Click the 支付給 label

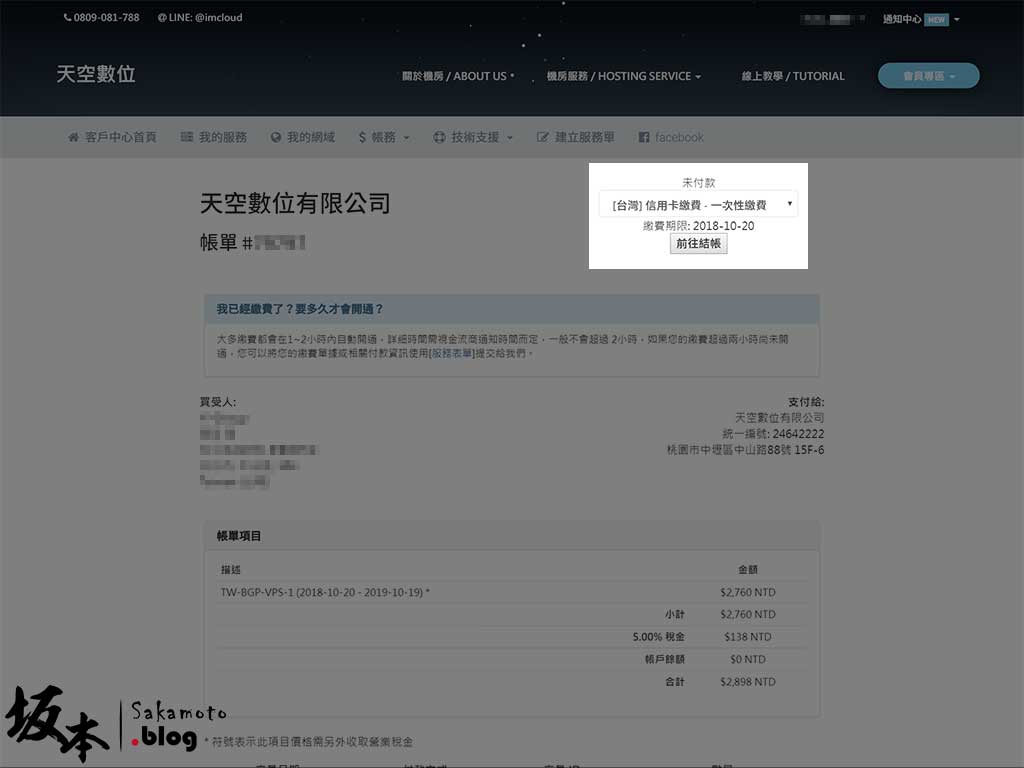coord(806,402)
